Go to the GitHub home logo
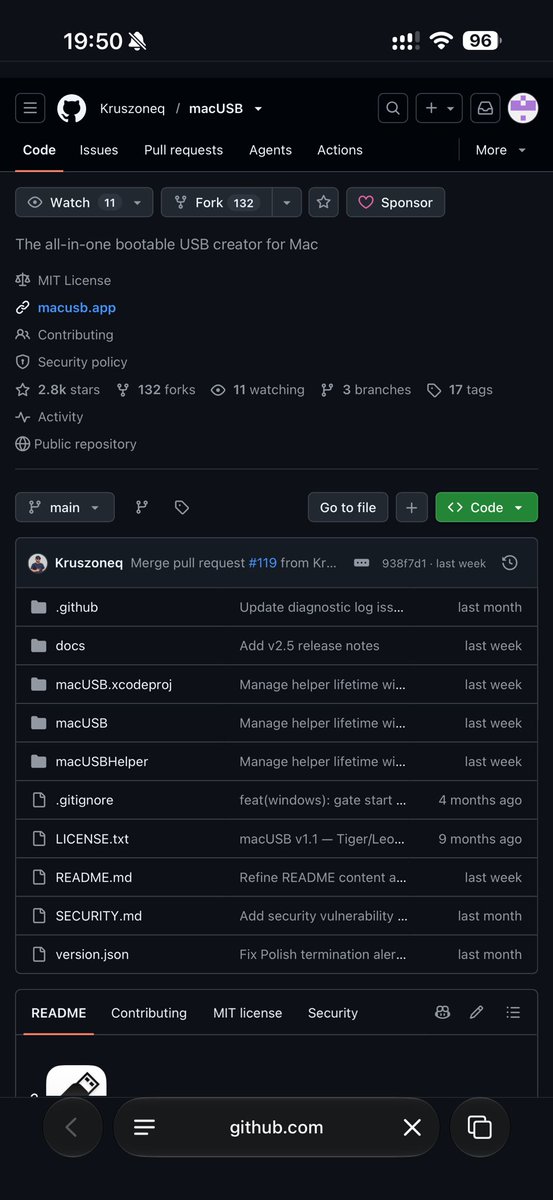The image size is (553, 1200). coord(71,108)
